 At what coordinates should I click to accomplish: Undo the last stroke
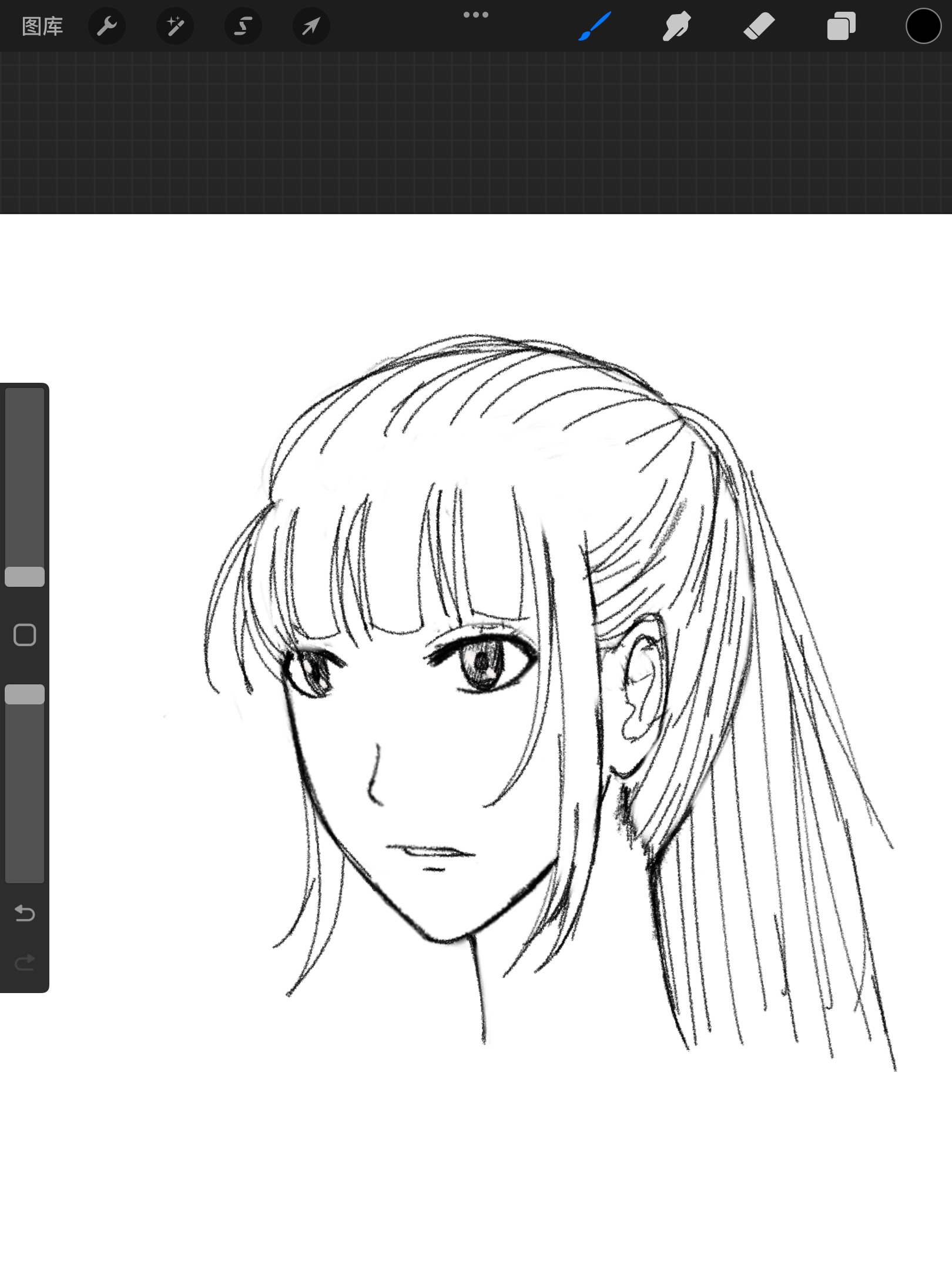coord(25,913)
